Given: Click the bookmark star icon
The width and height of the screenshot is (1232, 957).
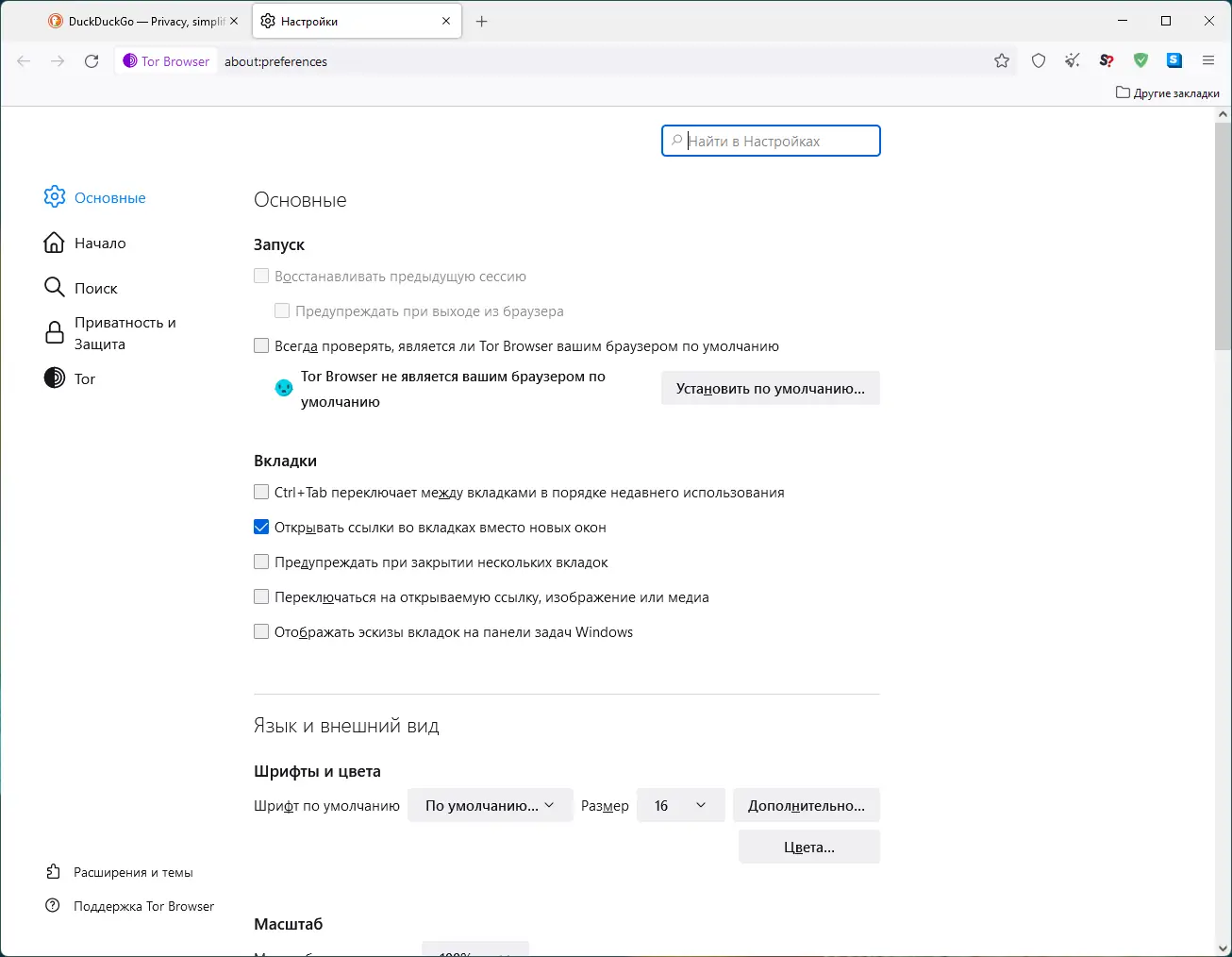Looking at the screenshot, I should (x=1002, y=61).
